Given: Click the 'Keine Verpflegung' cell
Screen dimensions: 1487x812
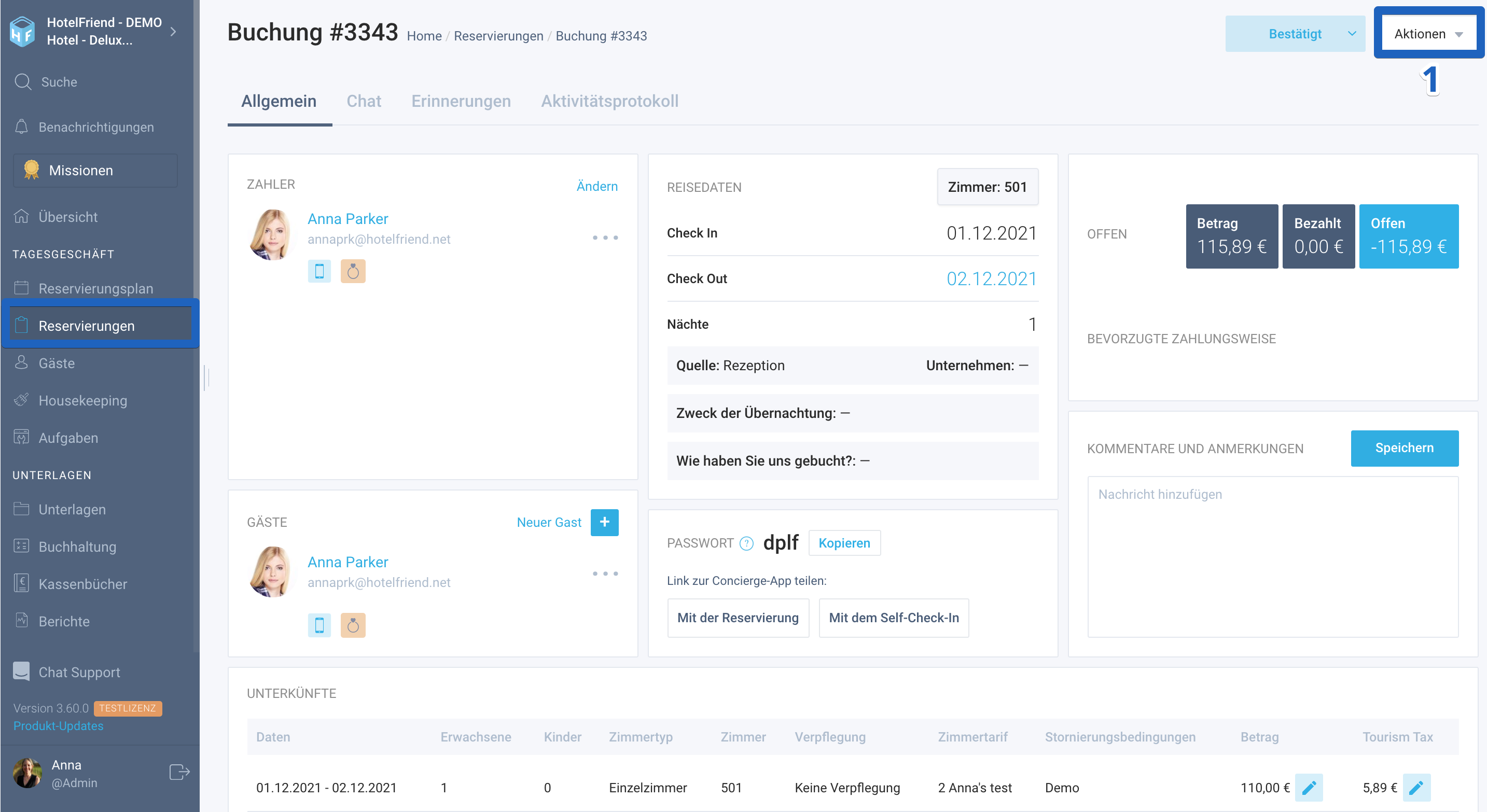Looking at the screenshot, I should pos(847,788).
